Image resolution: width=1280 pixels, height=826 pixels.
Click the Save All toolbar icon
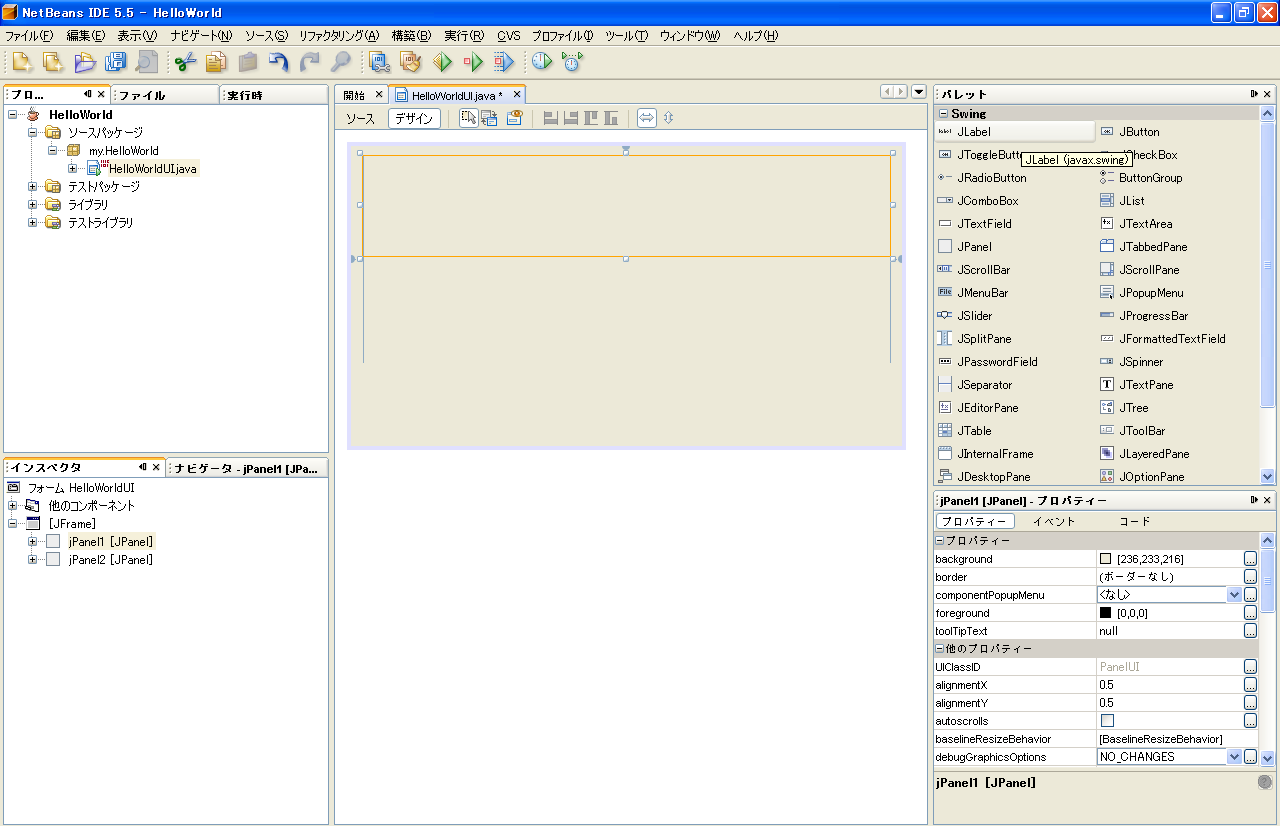(115, 62)
